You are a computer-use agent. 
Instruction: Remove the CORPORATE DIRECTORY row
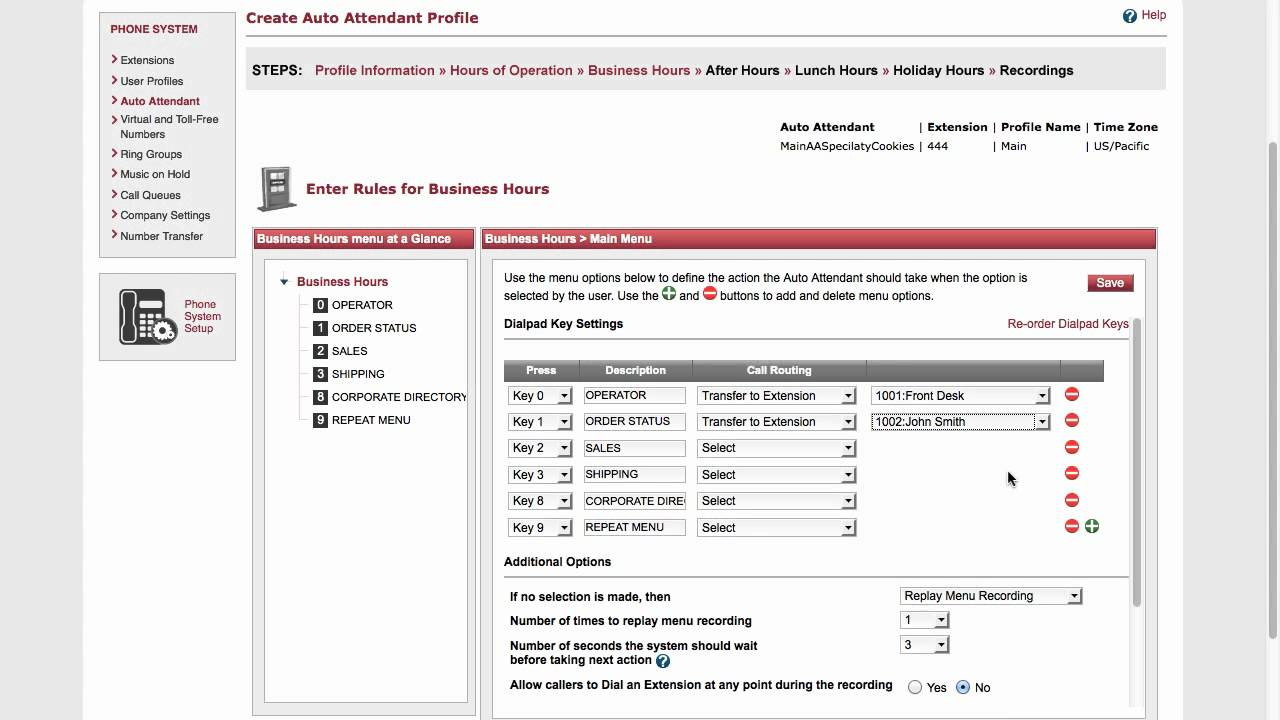1072,500
